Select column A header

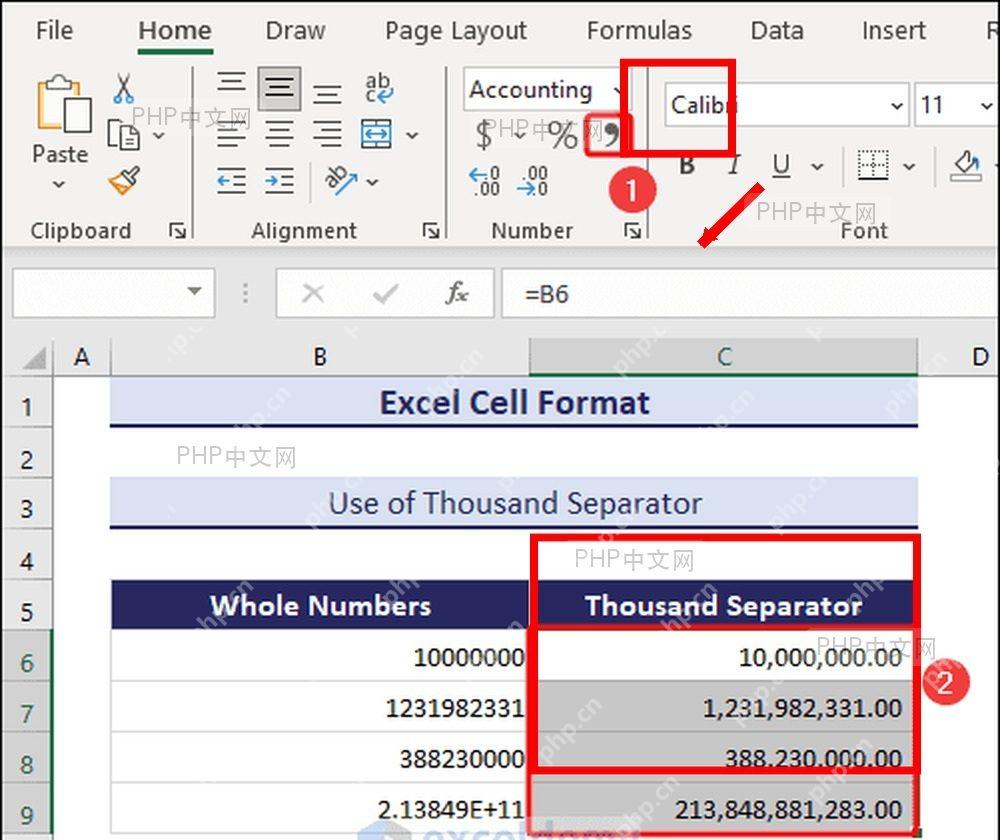pos(82,357)
